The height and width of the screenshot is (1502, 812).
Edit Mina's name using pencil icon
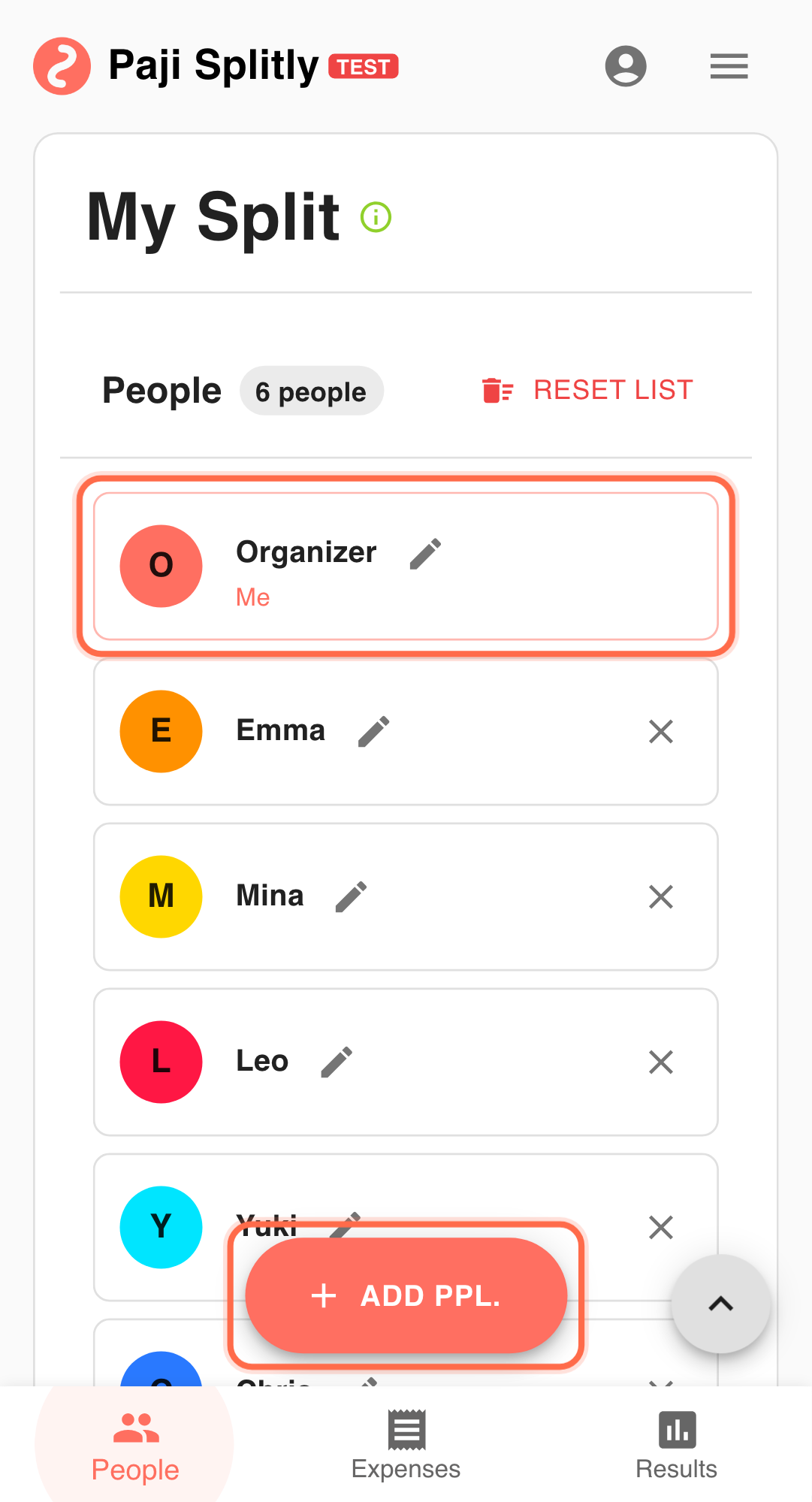(350, 896)
